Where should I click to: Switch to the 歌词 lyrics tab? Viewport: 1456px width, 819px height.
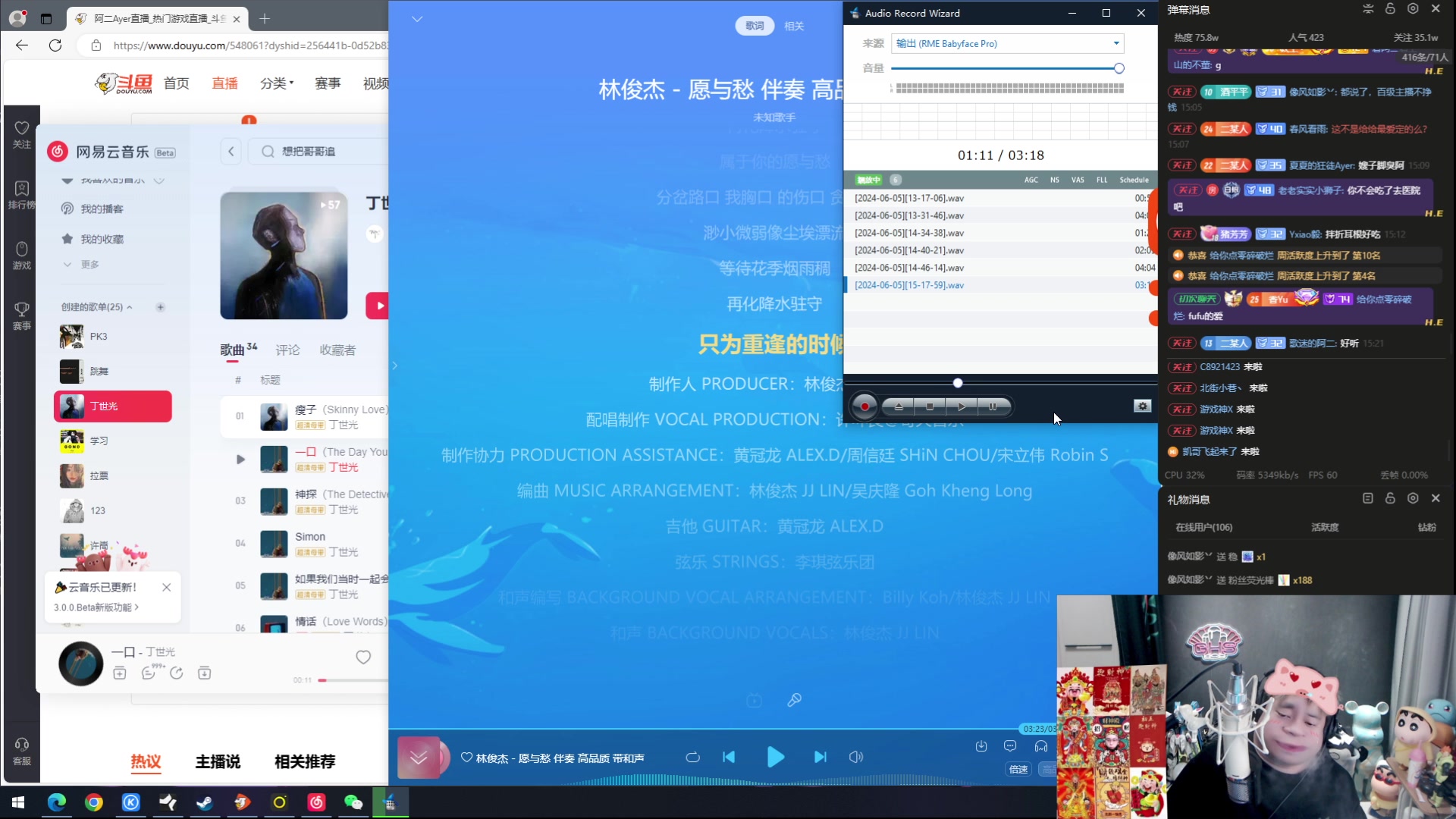coord(755,26)
